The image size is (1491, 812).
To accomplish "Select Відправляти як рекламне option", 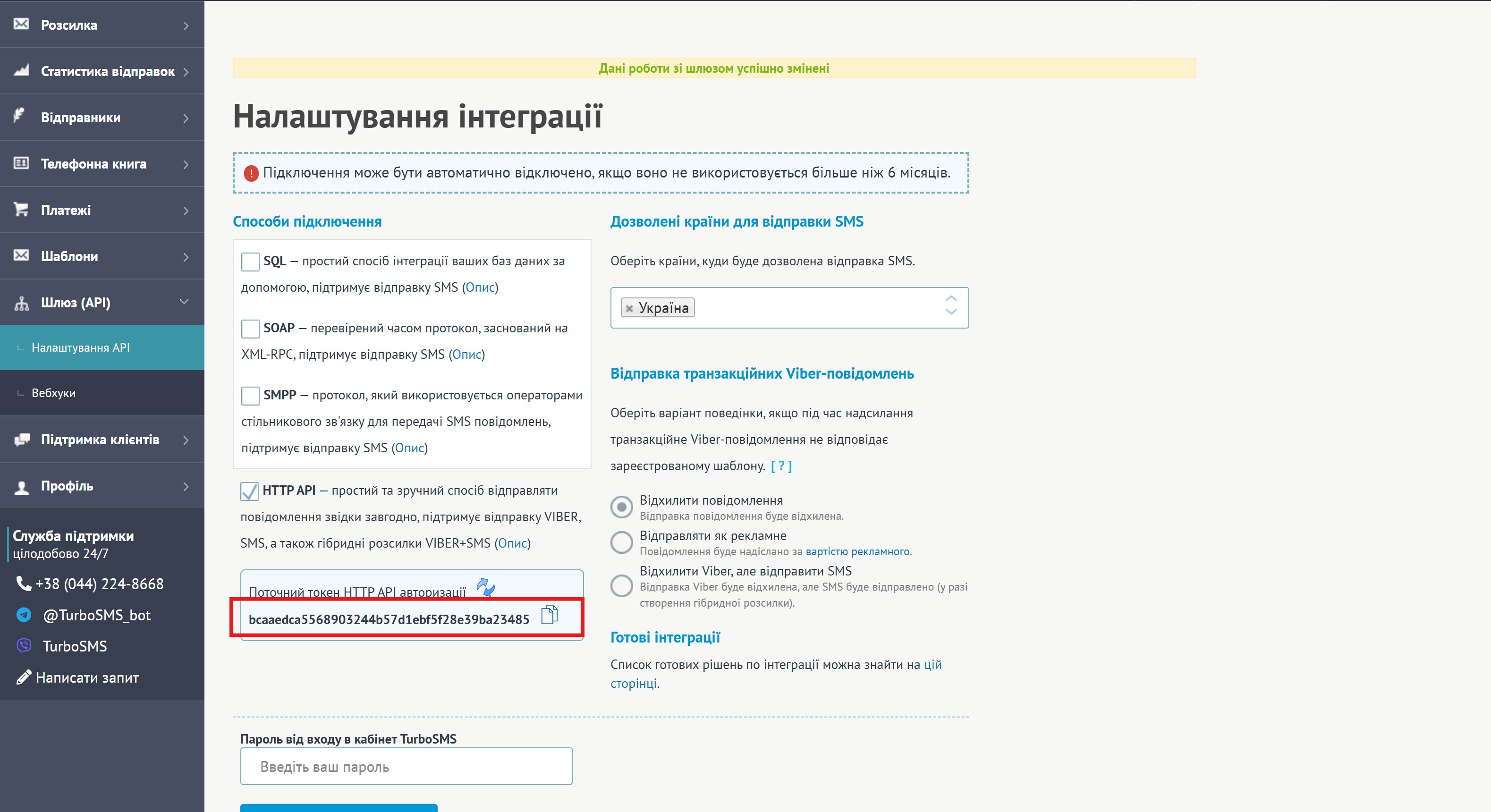I will point(621,542).
